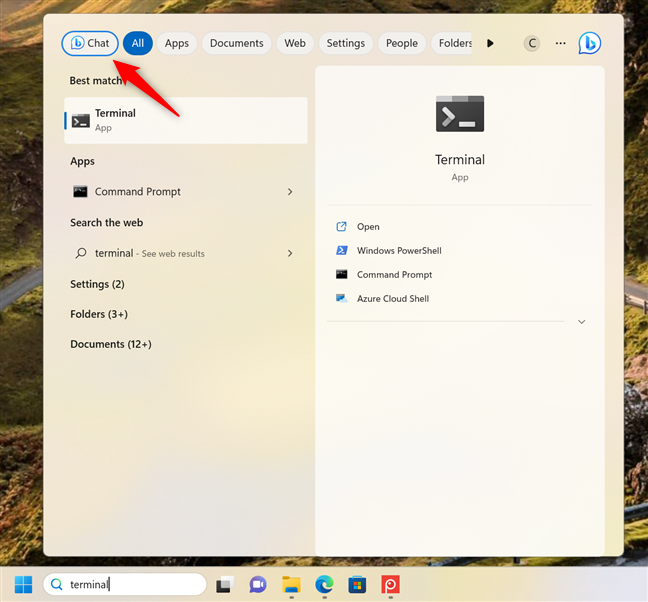Open the C user account avatar
Viewport: 648px width, 602px height.
pyautogui.click(x=532, y=43)
